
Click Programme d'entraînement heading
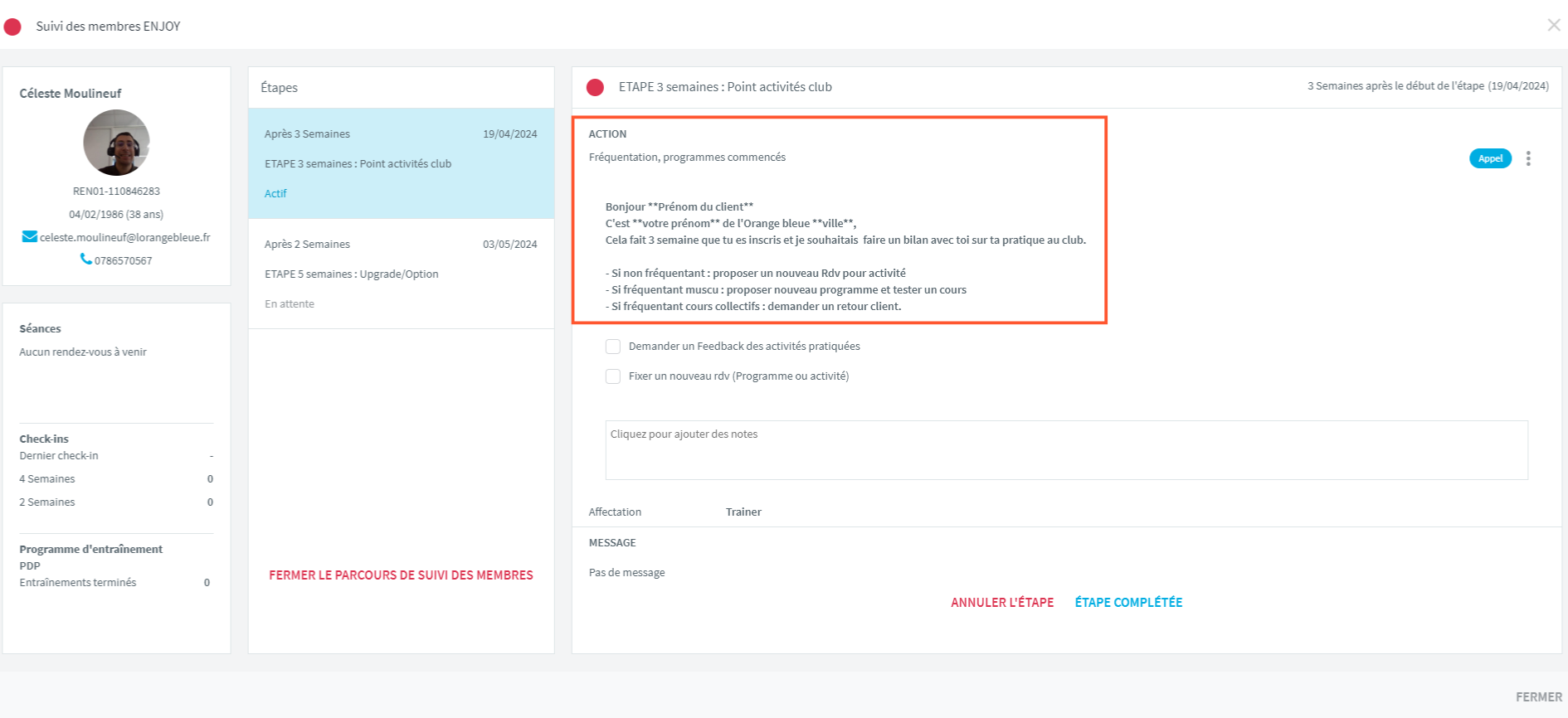point(91,549)
